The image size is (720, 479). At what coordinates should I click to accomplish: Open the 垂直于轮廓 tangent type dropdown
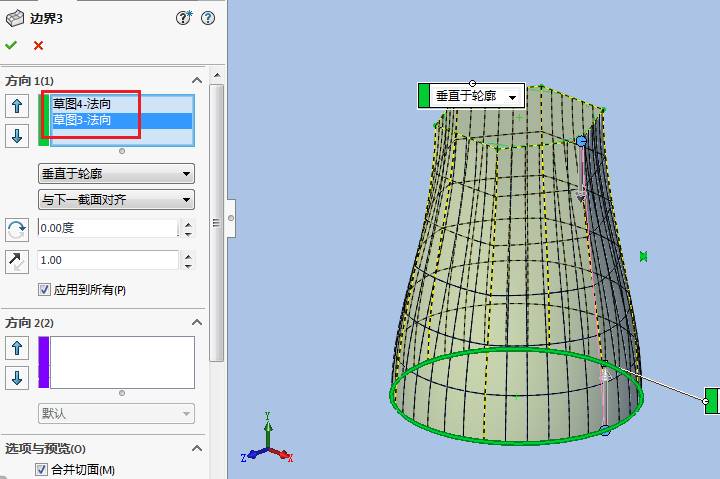(x=116, y=174)
